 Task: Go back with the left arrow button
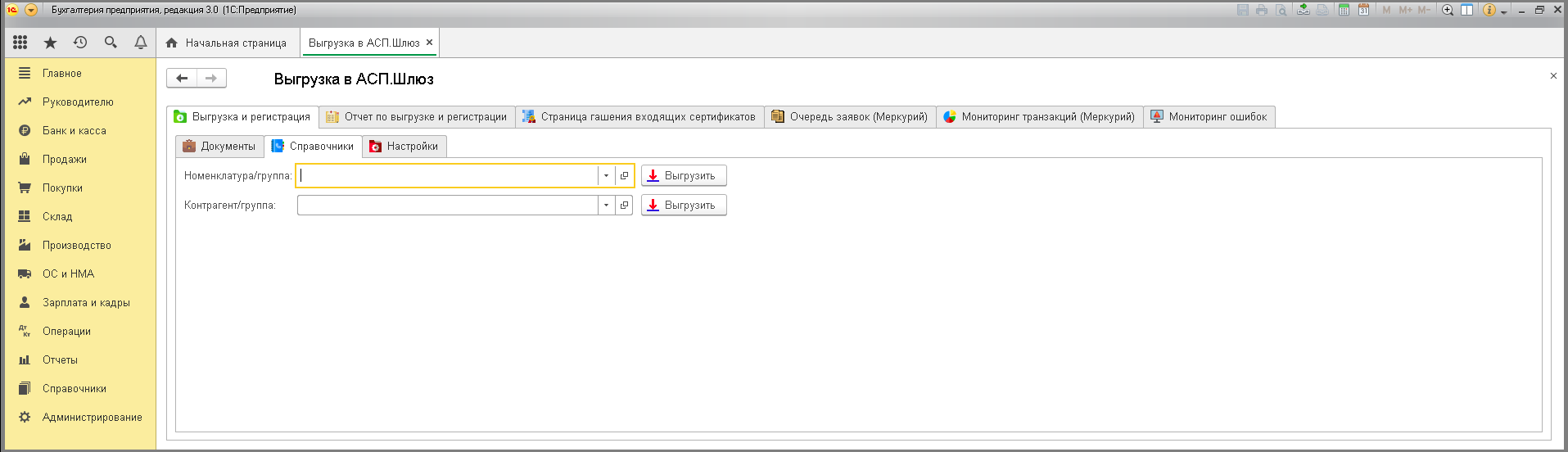point(182,78)
